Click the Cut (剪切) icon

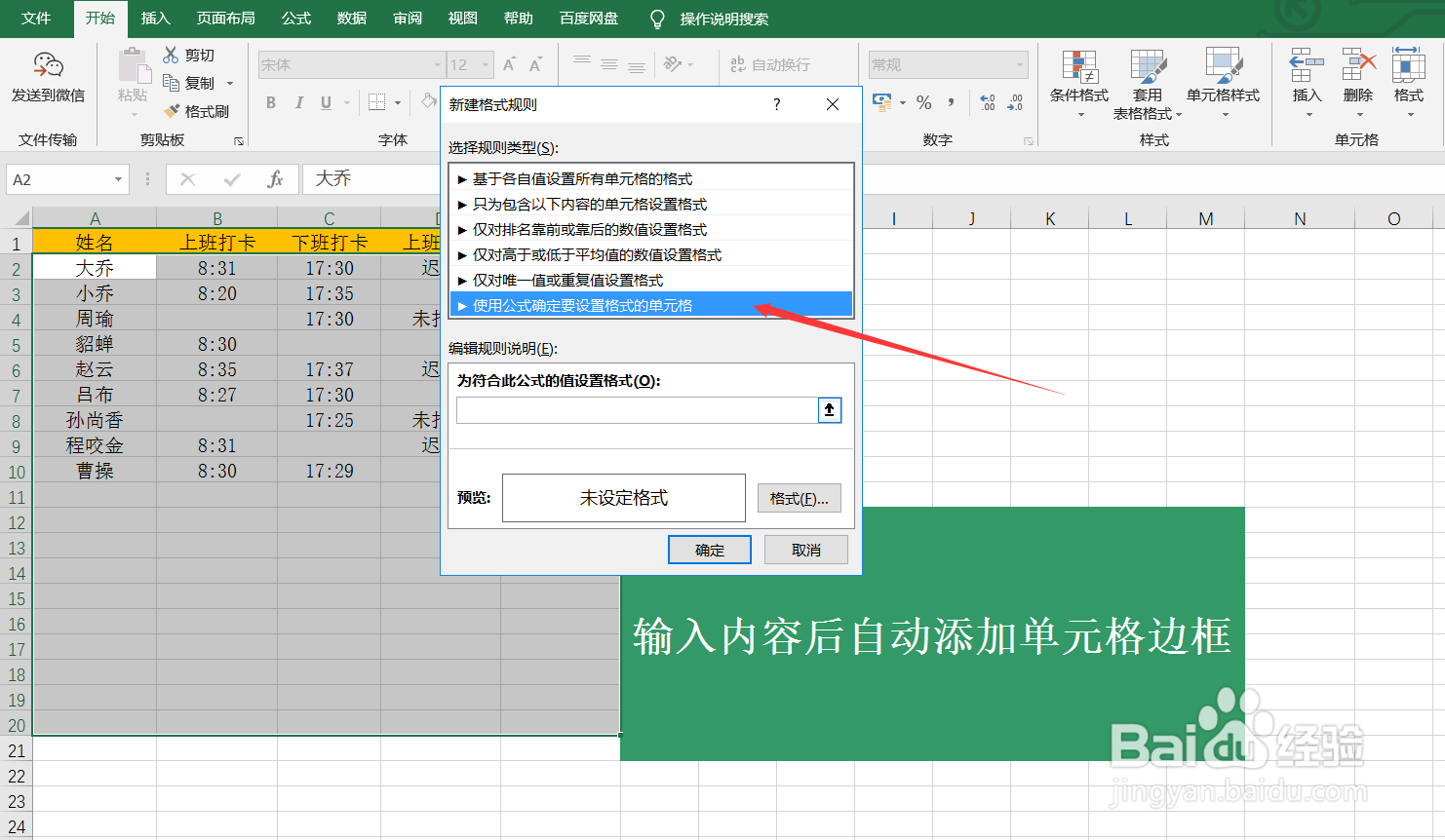coord(170,55)
